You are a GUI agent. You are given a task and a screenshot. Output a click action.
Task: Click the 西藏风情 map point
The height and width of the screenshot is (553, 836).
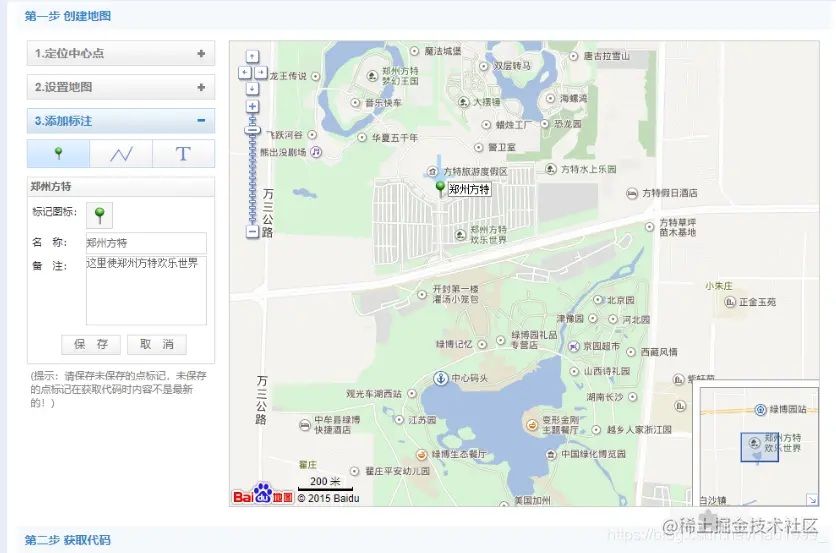click(631, 352)
